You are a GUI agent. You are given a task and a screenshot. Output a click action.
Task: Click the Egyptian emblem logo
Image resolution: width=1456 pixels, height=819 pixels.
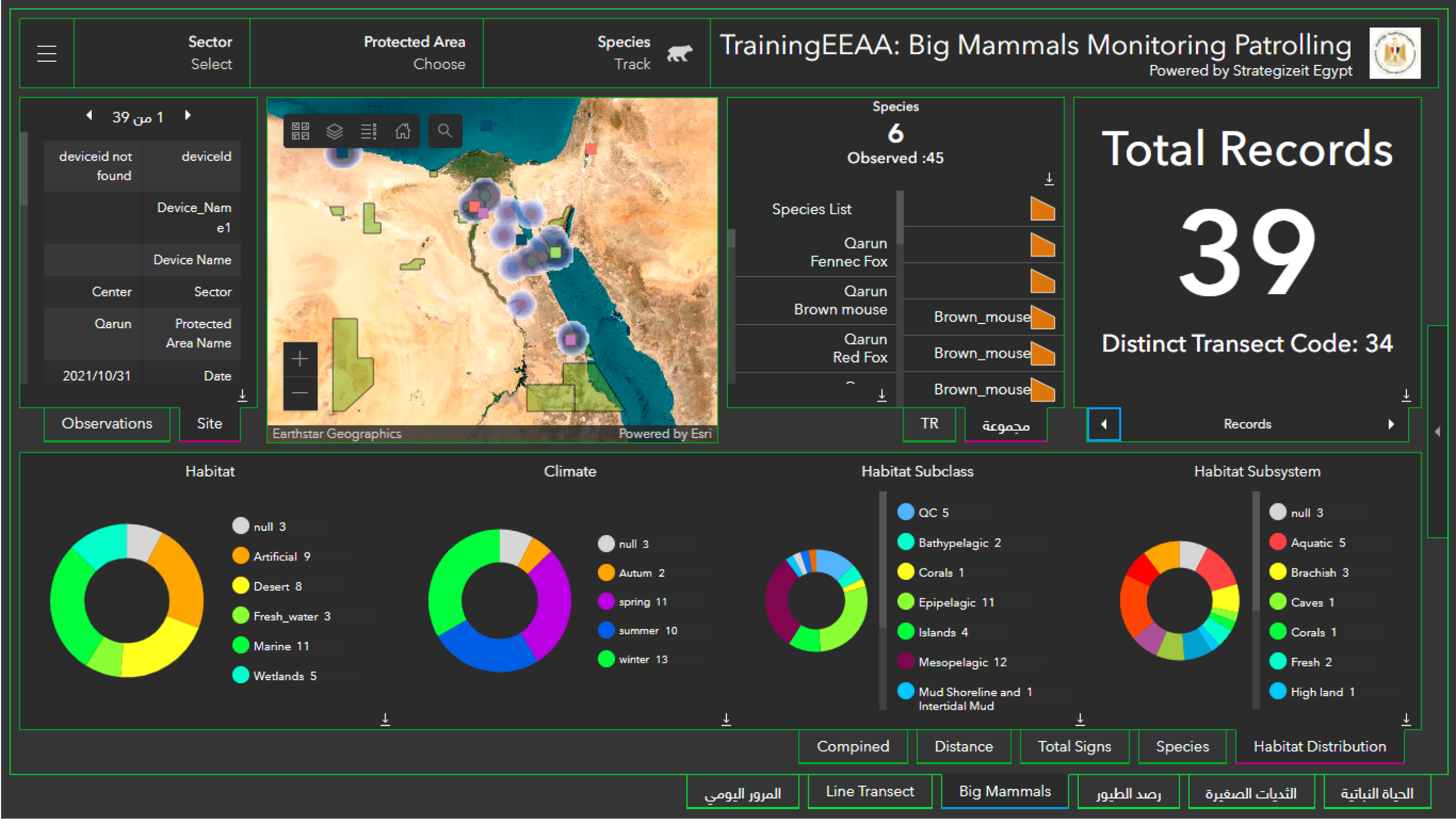pos(1394,53)
